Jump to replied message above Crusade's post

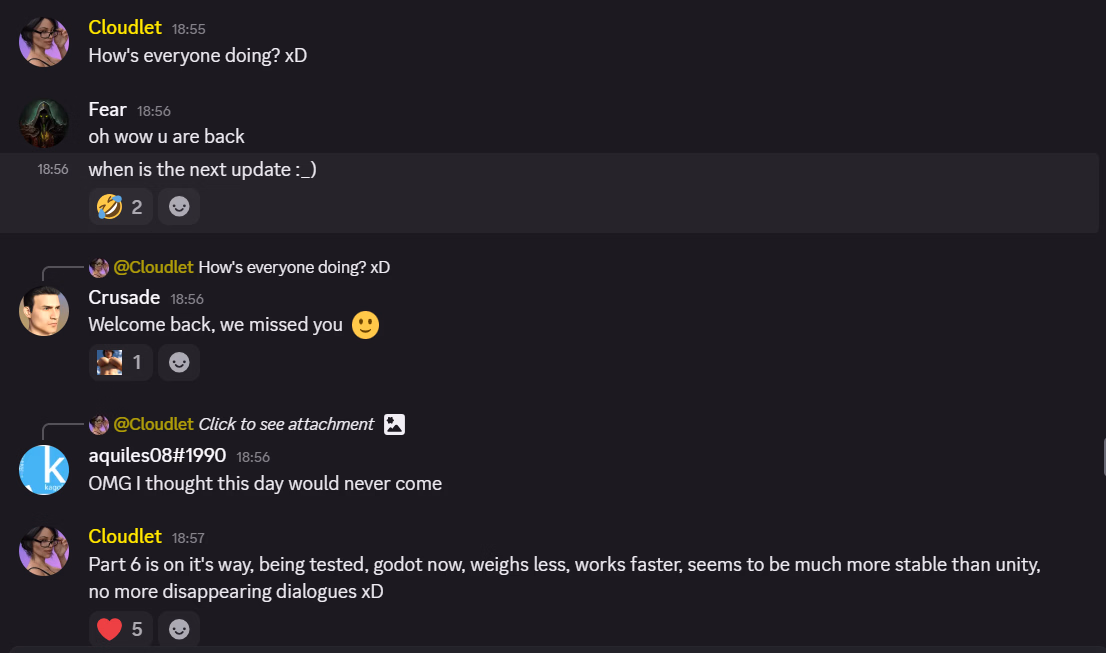[x=294, y=267]
